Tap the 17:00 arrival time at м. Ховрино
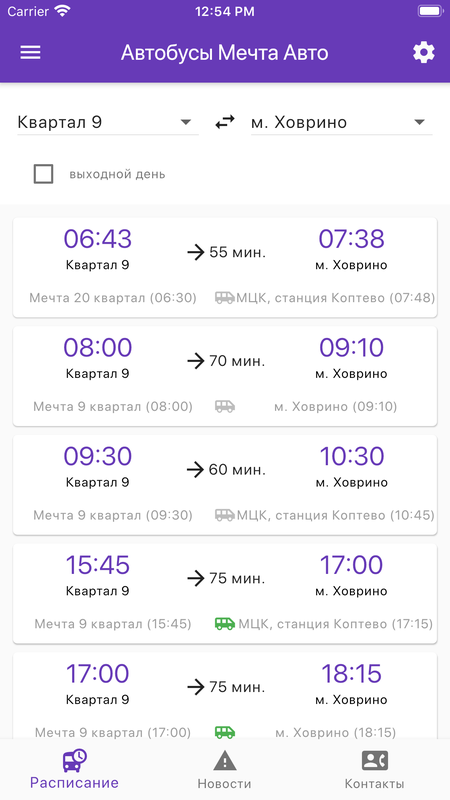Screen dimensions: 450x800 tap(351, 565)
